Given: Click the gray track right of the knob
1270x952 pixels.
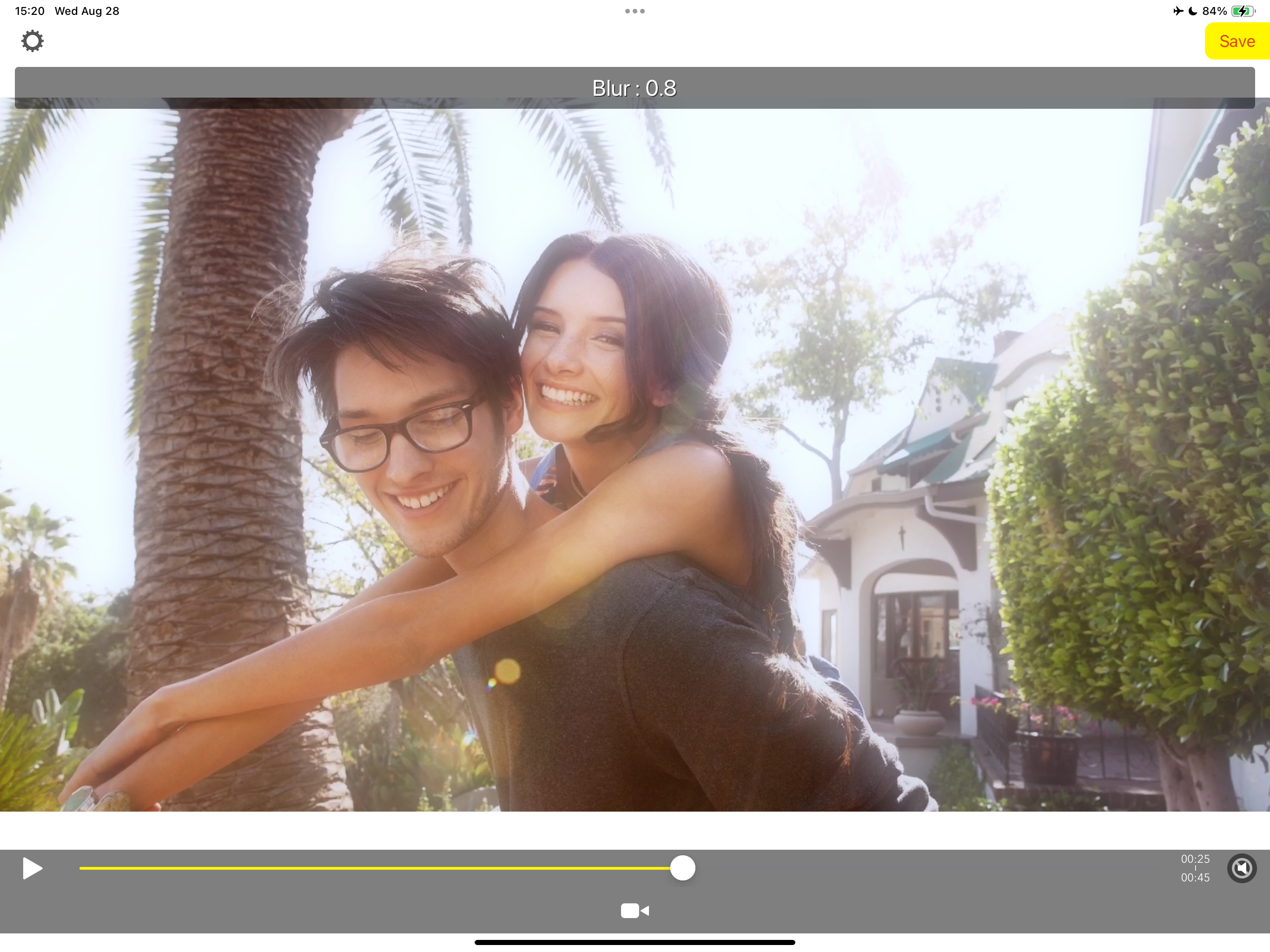Looking at the screenshot, I should point(919,868).
